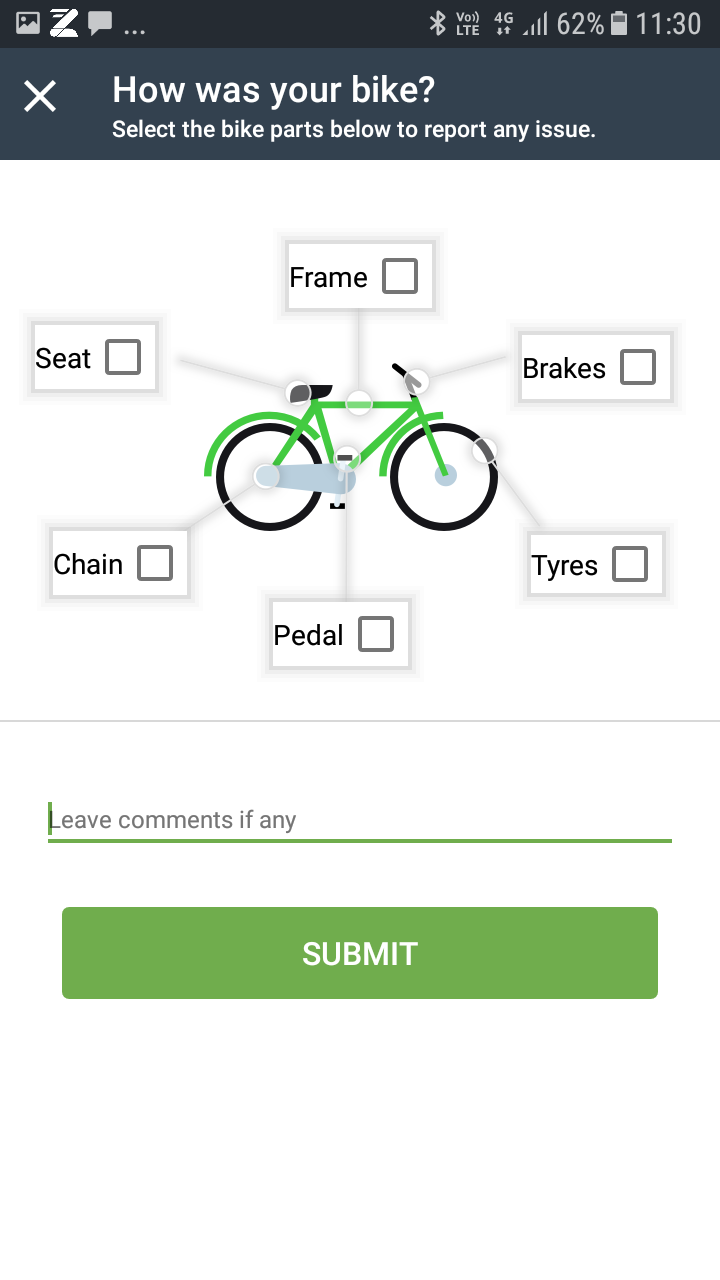The width and height of the screenshot is (720, 1280).
Task: Tap the handlebar brake hotspot
Action: (416, 382)
